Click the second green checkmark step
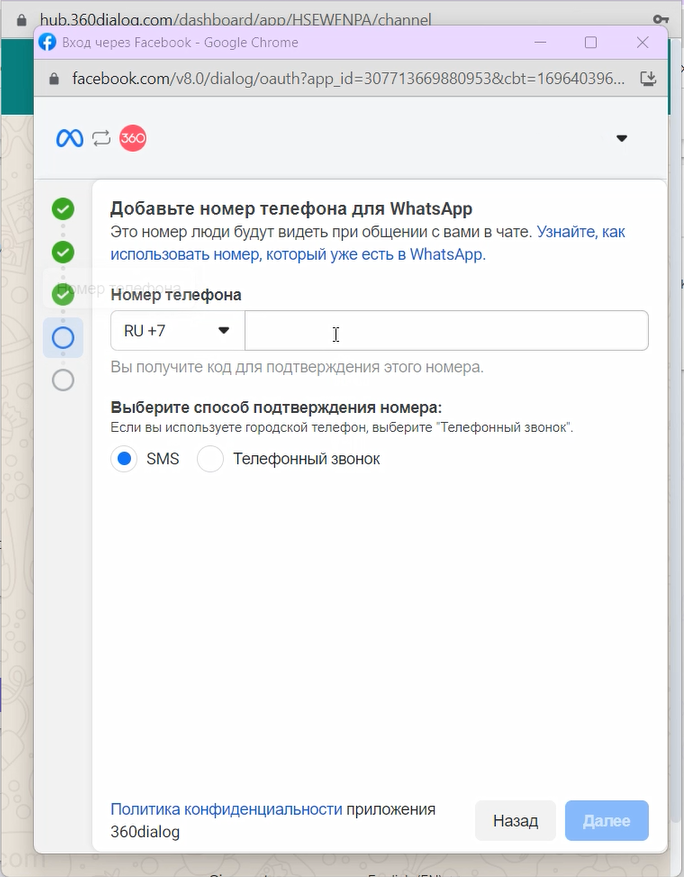This screenshot has width=684, height=877. (x=63, y=251)
